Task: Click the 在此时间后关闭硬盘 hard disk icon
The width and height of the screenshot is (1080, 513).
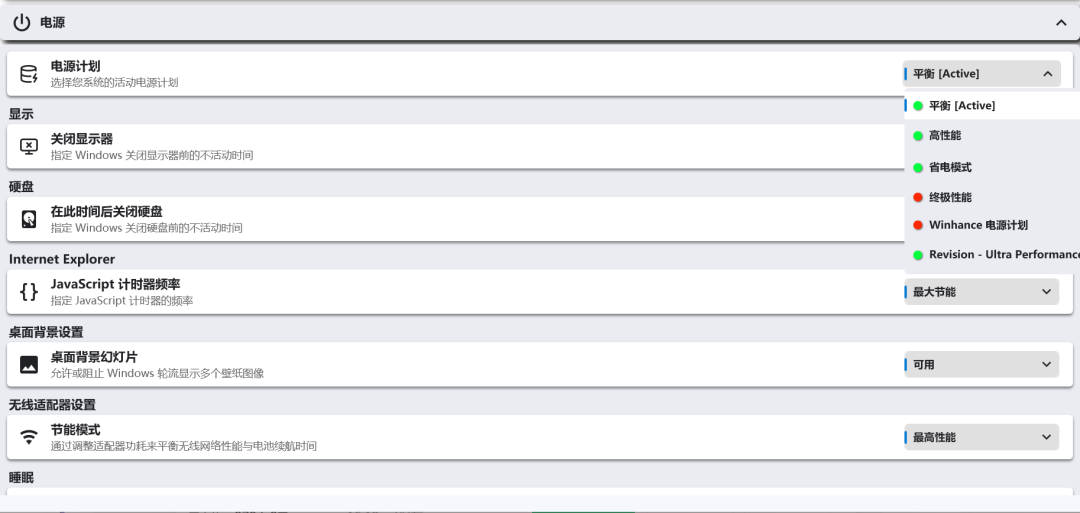Action: point(29,219)
